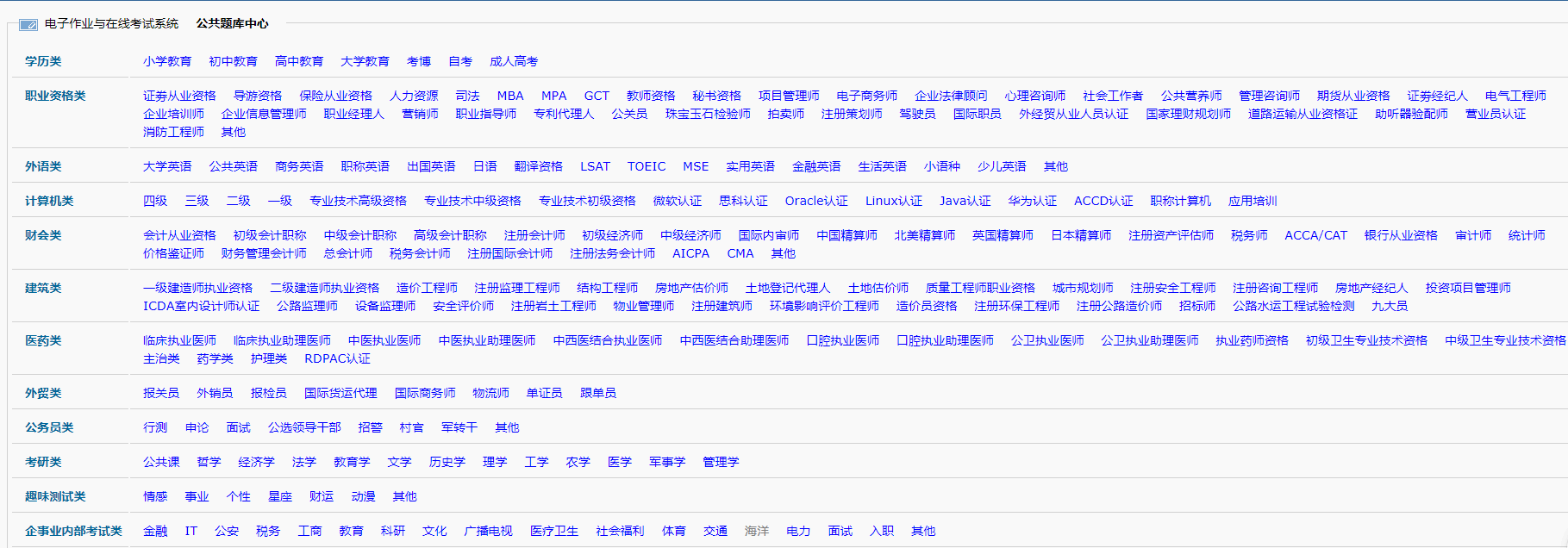The width and height of the screenshot is (1568, 548).
Task: Open 四级 under 计算机类
Action: (x=155, y=201)
